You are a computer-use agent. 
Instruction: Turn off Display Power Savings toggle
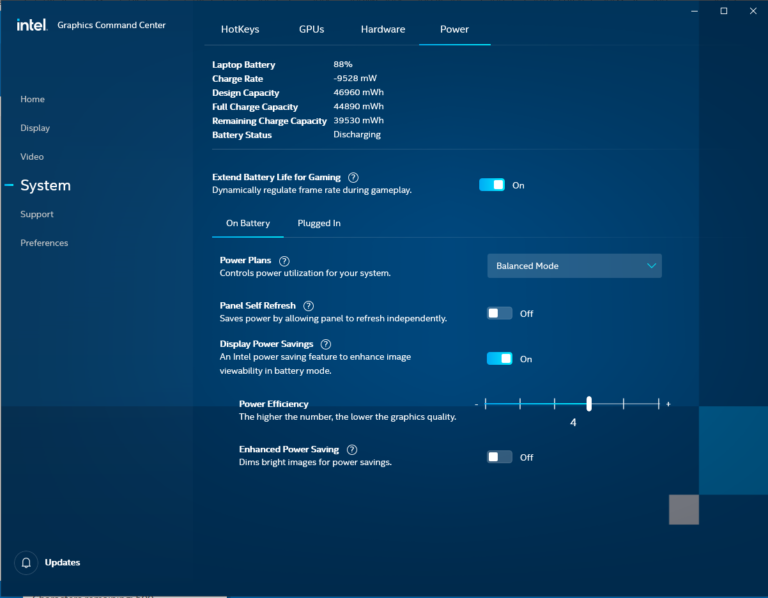[500, 359]
